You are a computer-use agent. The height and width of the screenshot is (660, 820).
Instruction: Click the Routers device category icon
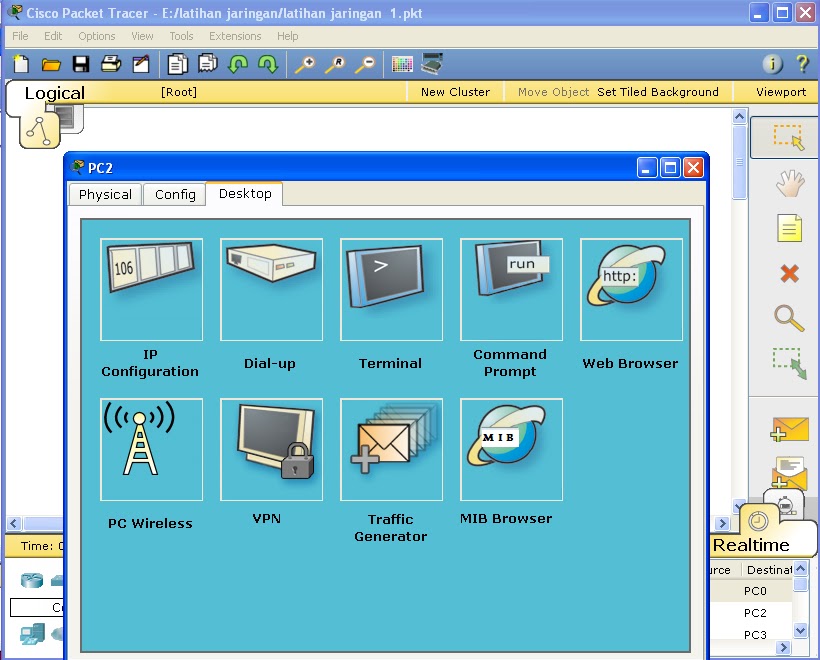tap(31, 580)
